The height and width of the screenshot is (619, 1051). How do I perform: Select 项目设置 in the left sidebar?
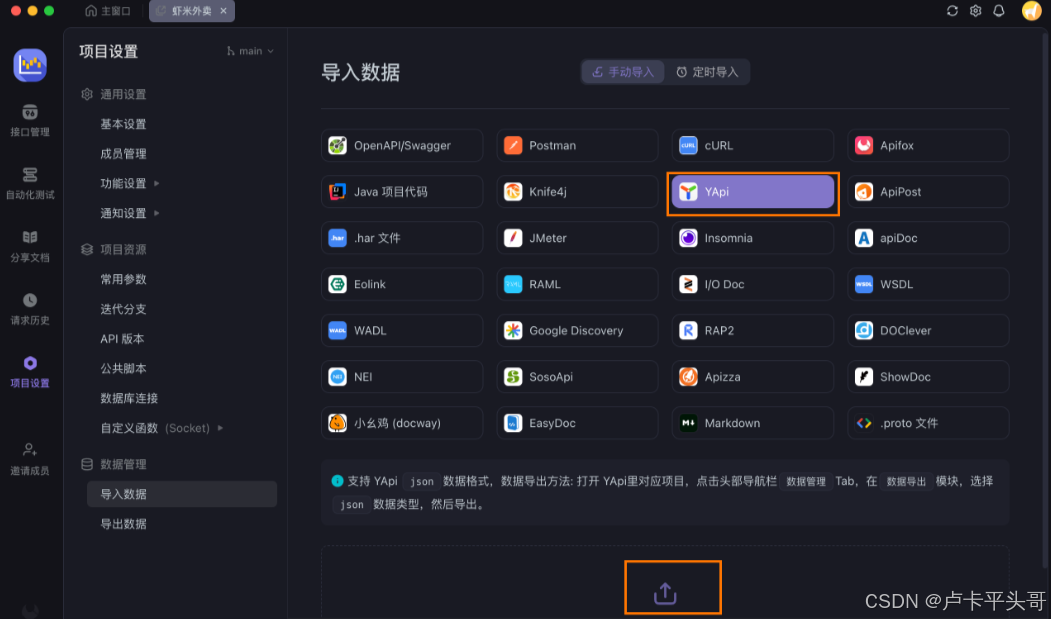pyautogui.click(x=29, y=372)
